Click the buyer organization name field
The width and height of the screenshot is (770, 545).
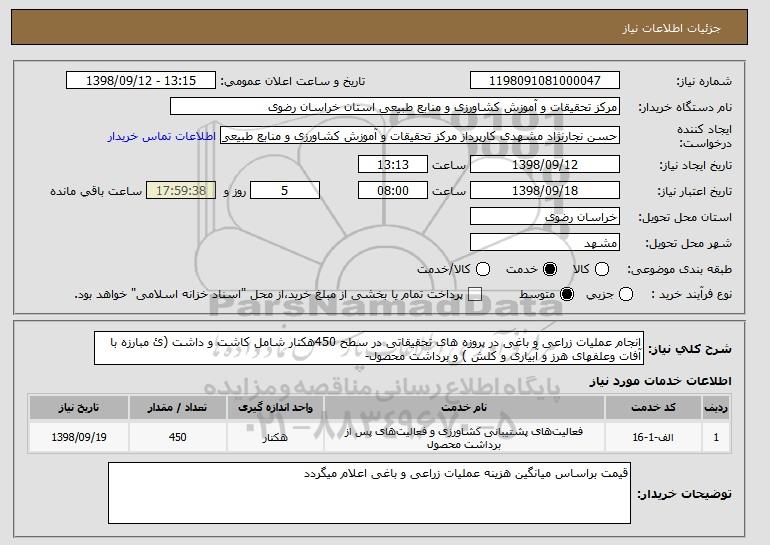coord(395,107)
